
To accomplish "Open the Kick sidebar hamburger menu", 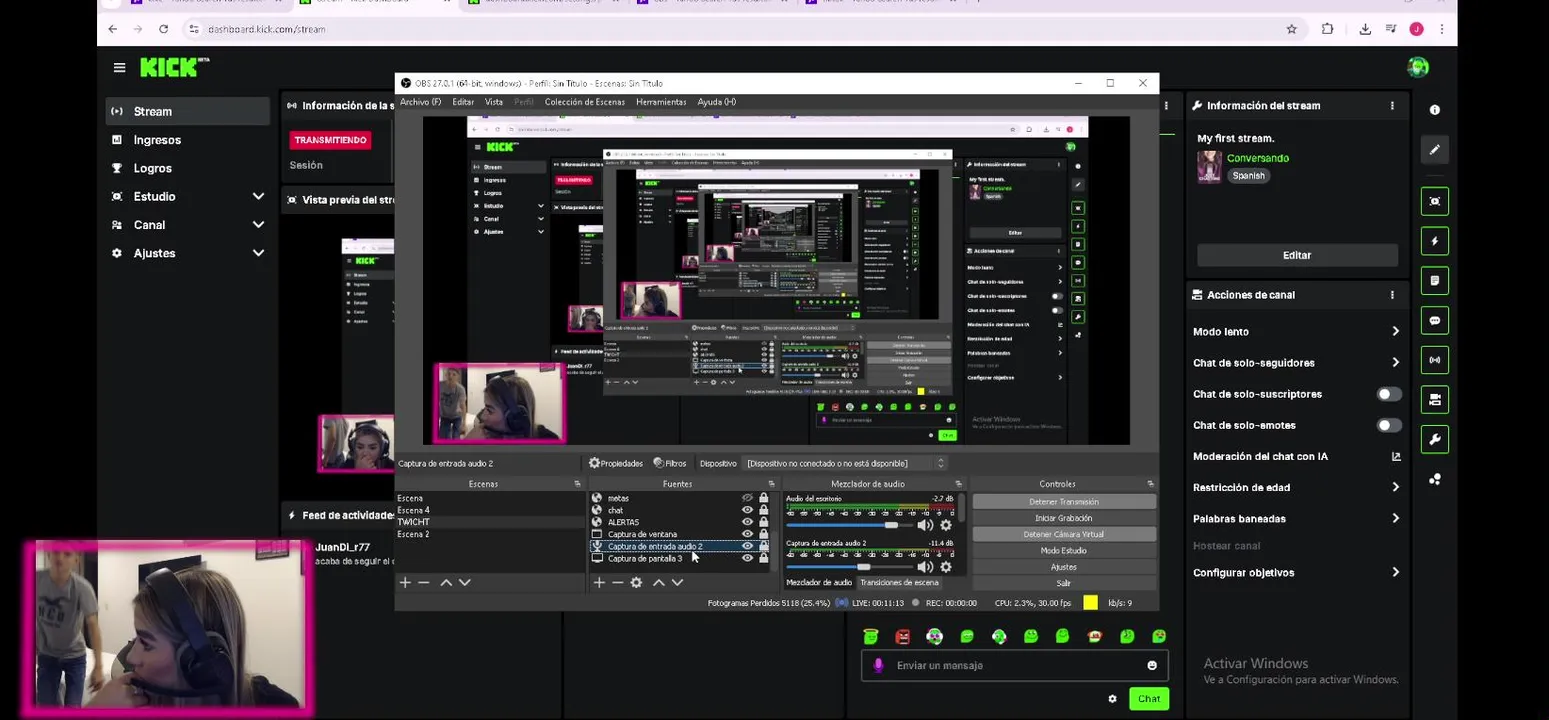I will 119,68.
